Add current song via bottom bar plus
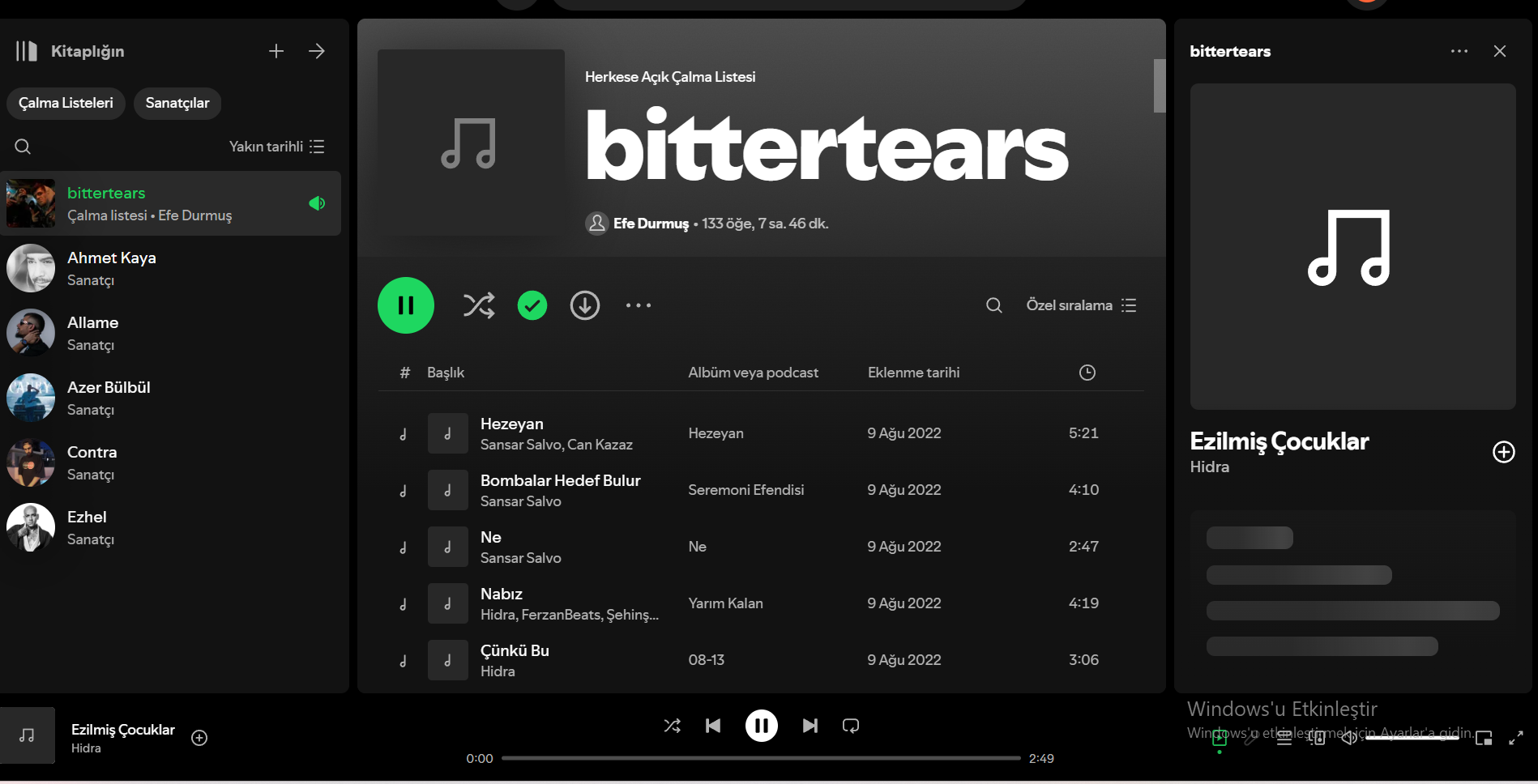1538x784 pixels. (199, 738)
